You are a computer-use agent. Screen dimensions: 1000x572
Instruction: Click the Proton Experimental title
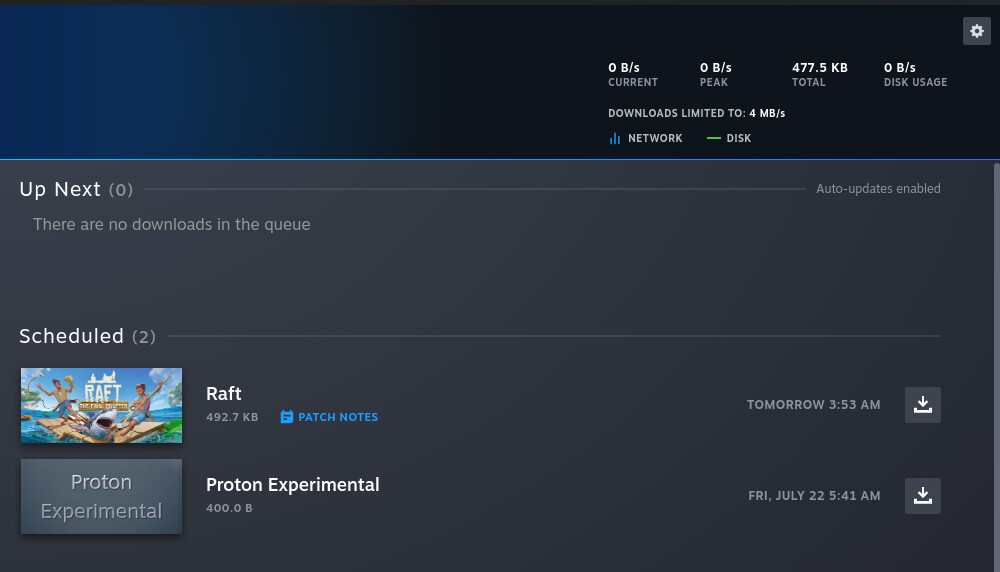tap(293, 485)
